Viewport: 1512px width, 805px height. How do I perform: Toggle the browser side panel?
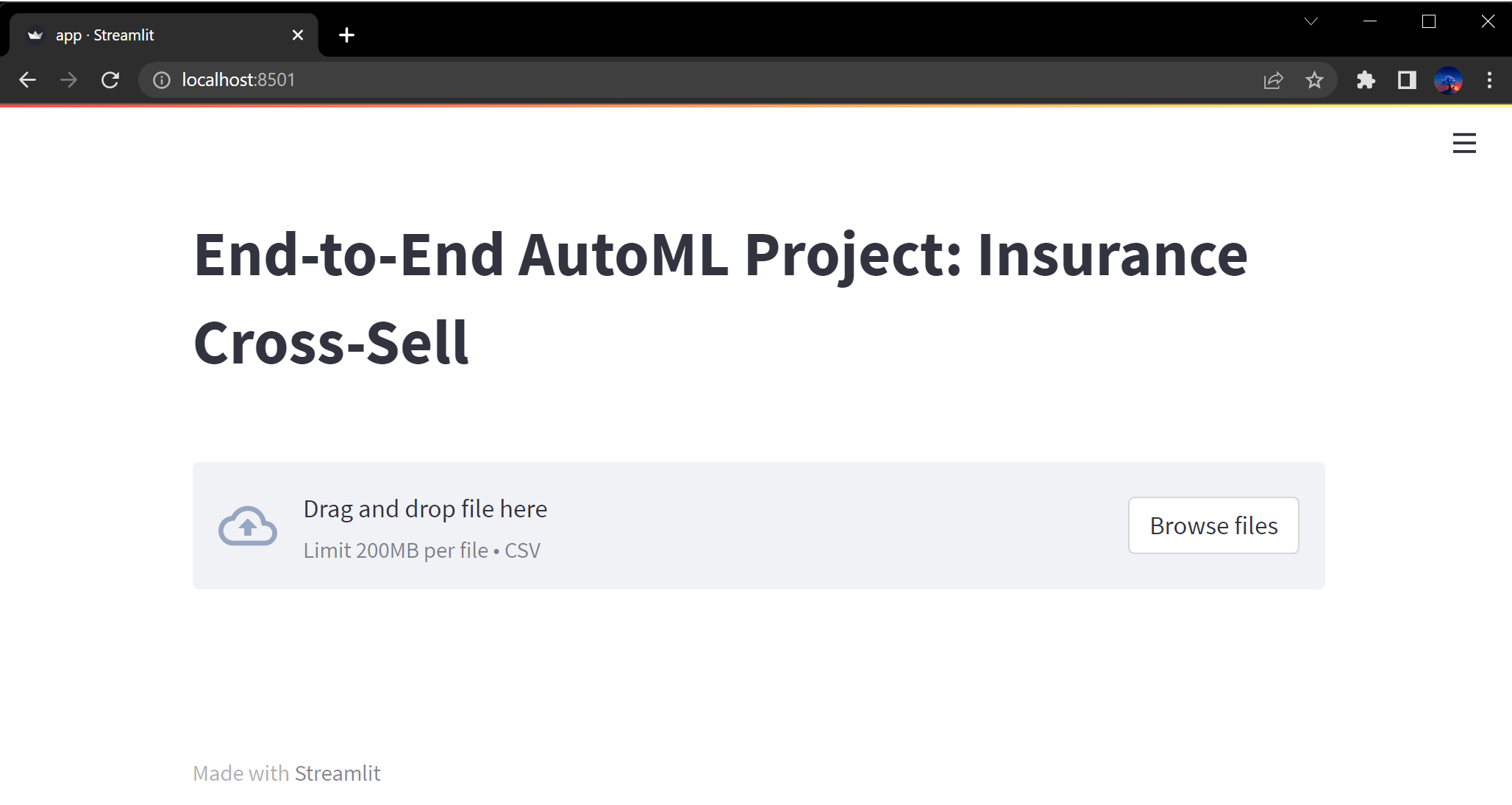pyautogui.click(x=1407, y=80)
